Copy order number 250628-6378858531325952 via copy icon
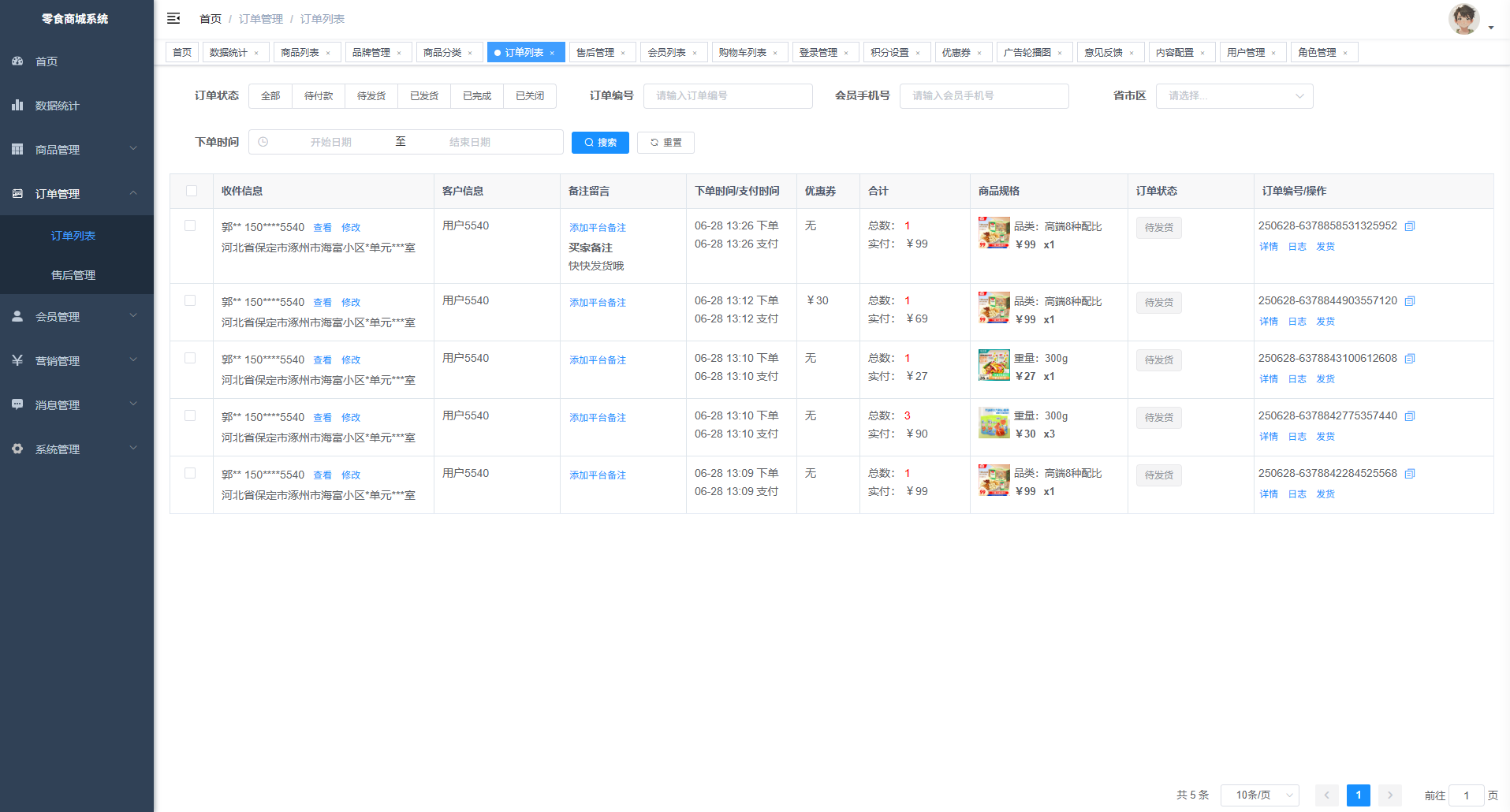This screenshot has width=1510, height=812. click(1410, 226)
